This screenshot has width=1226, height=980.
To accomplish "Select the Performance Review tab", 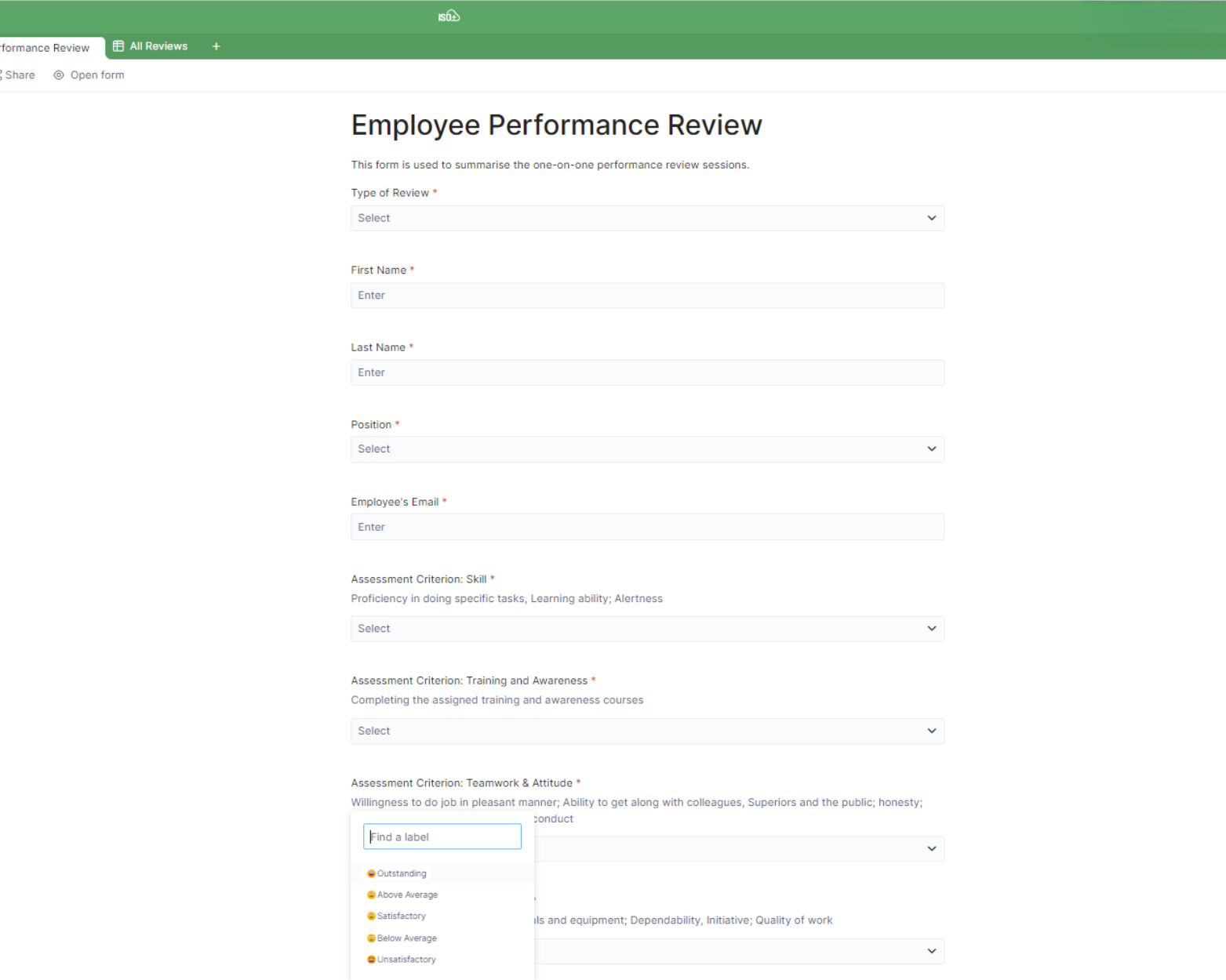I will coord(45,48).
